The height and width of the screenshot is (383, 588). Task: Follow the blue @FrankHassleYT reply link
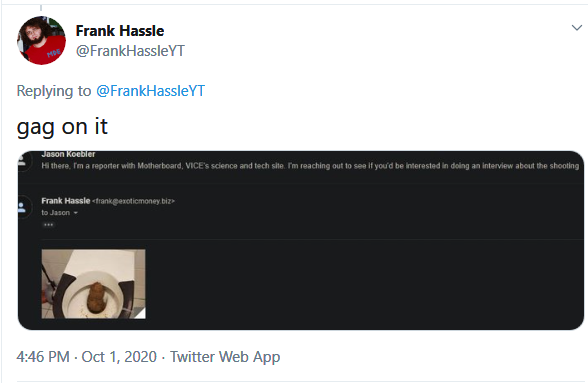150,91
